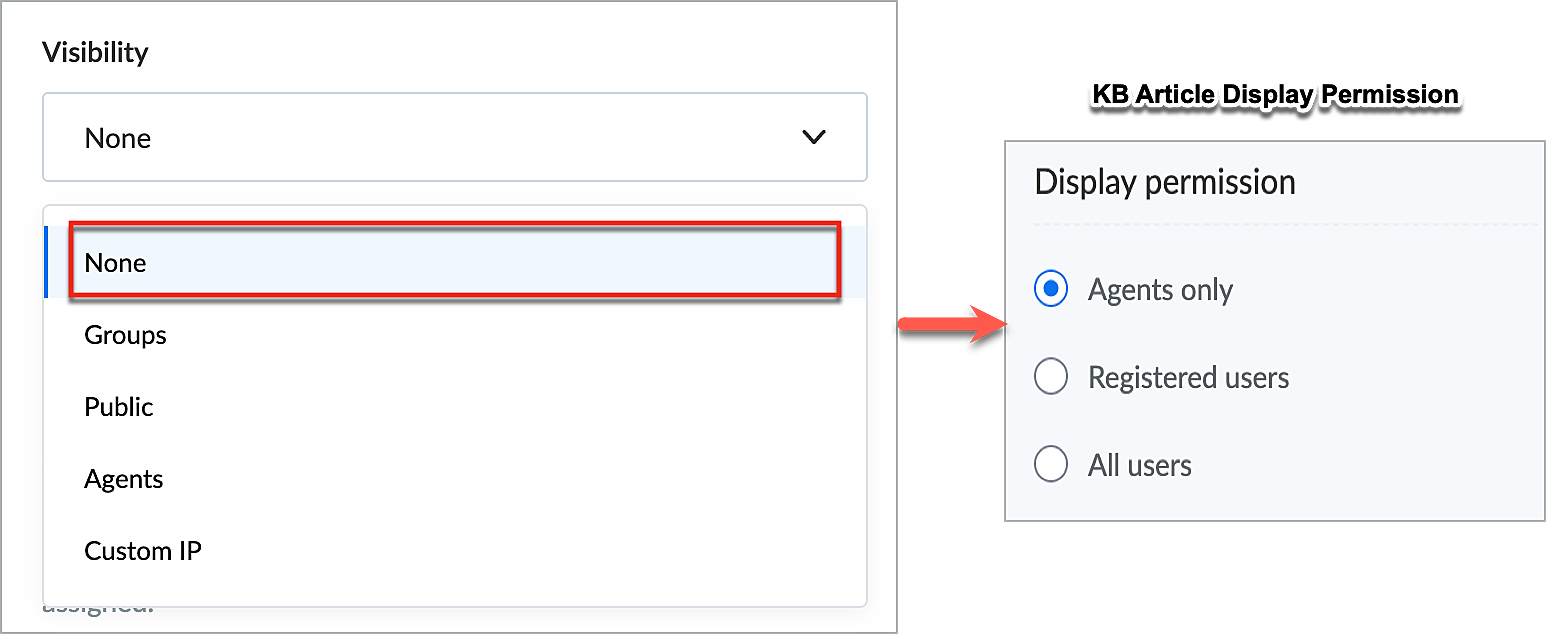Select the highlighted None option
The image size is (1546, 634).
click(454, 262)
